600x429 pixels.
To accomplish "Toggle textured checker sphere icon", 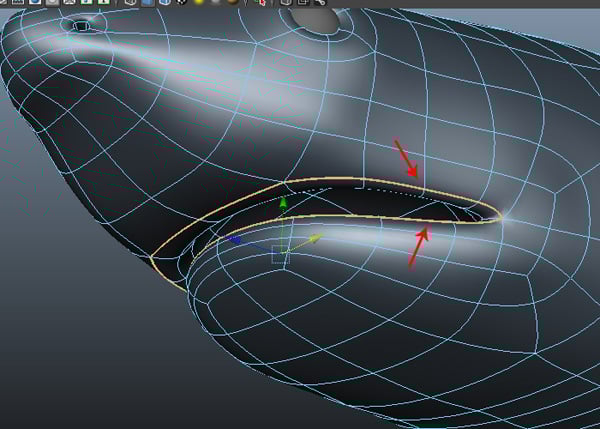I will pos(181,2).
